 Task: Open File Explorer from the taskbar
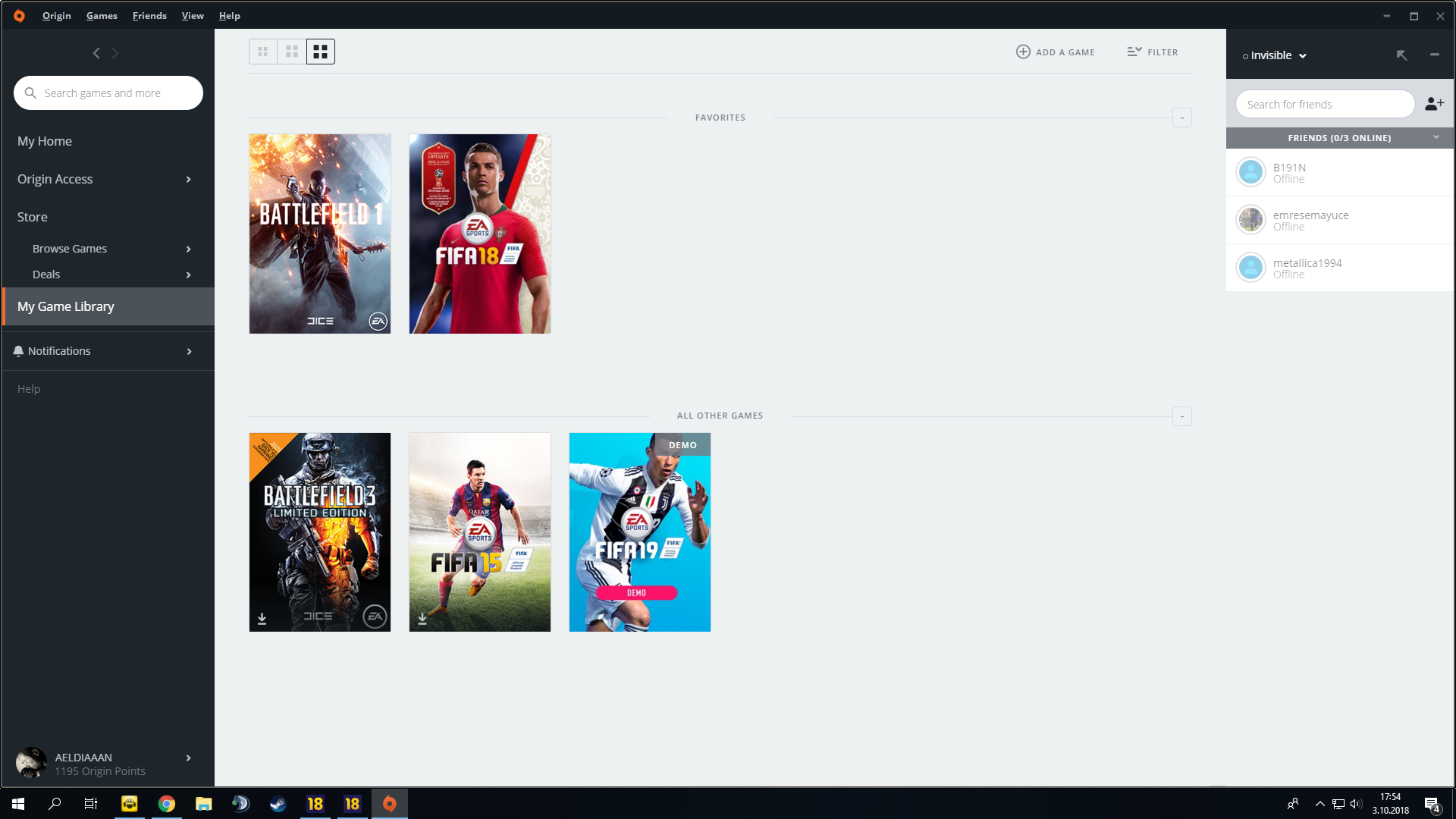(203, 804)
